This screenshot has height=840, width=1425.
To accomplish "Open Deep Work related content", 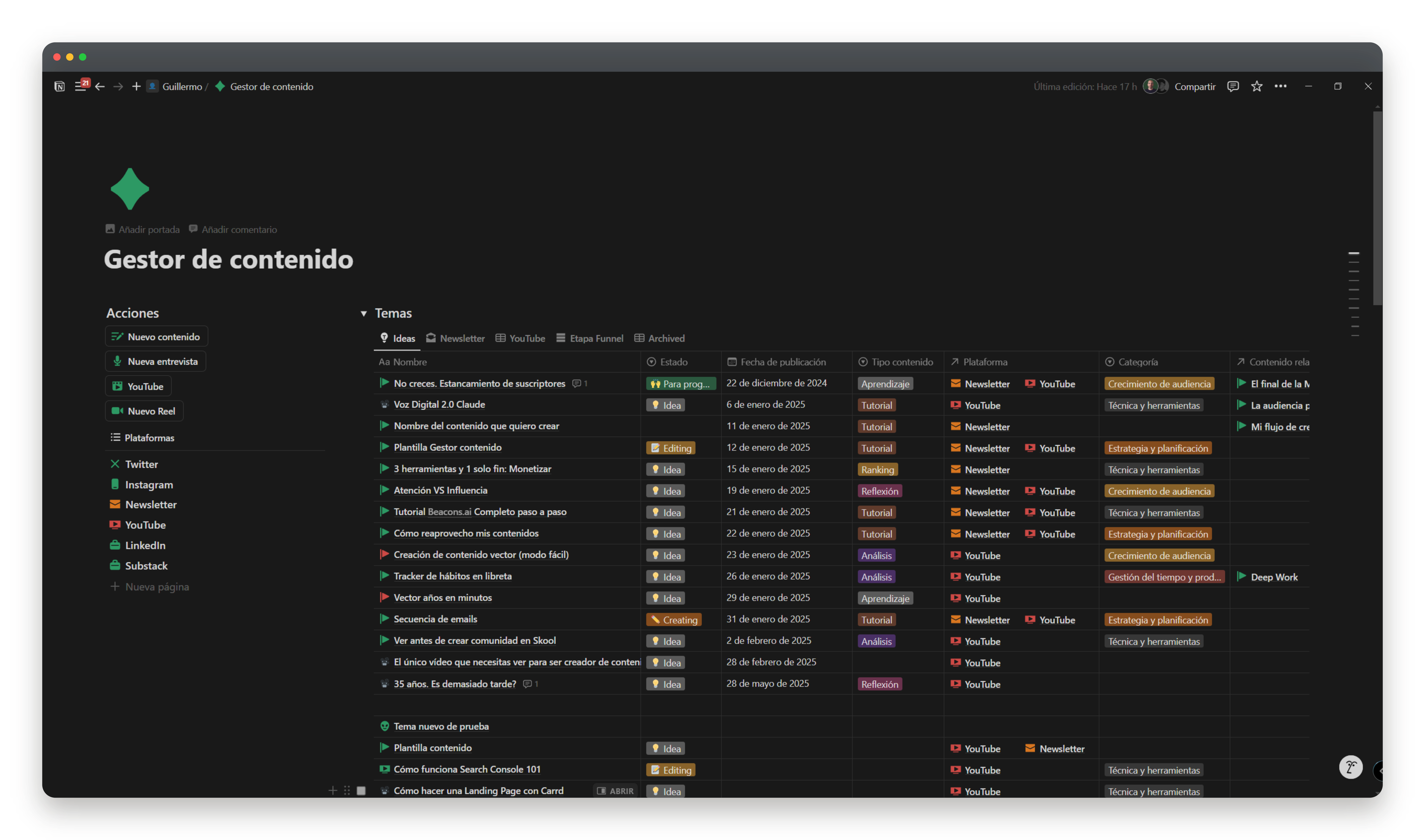I will 1268,577.
